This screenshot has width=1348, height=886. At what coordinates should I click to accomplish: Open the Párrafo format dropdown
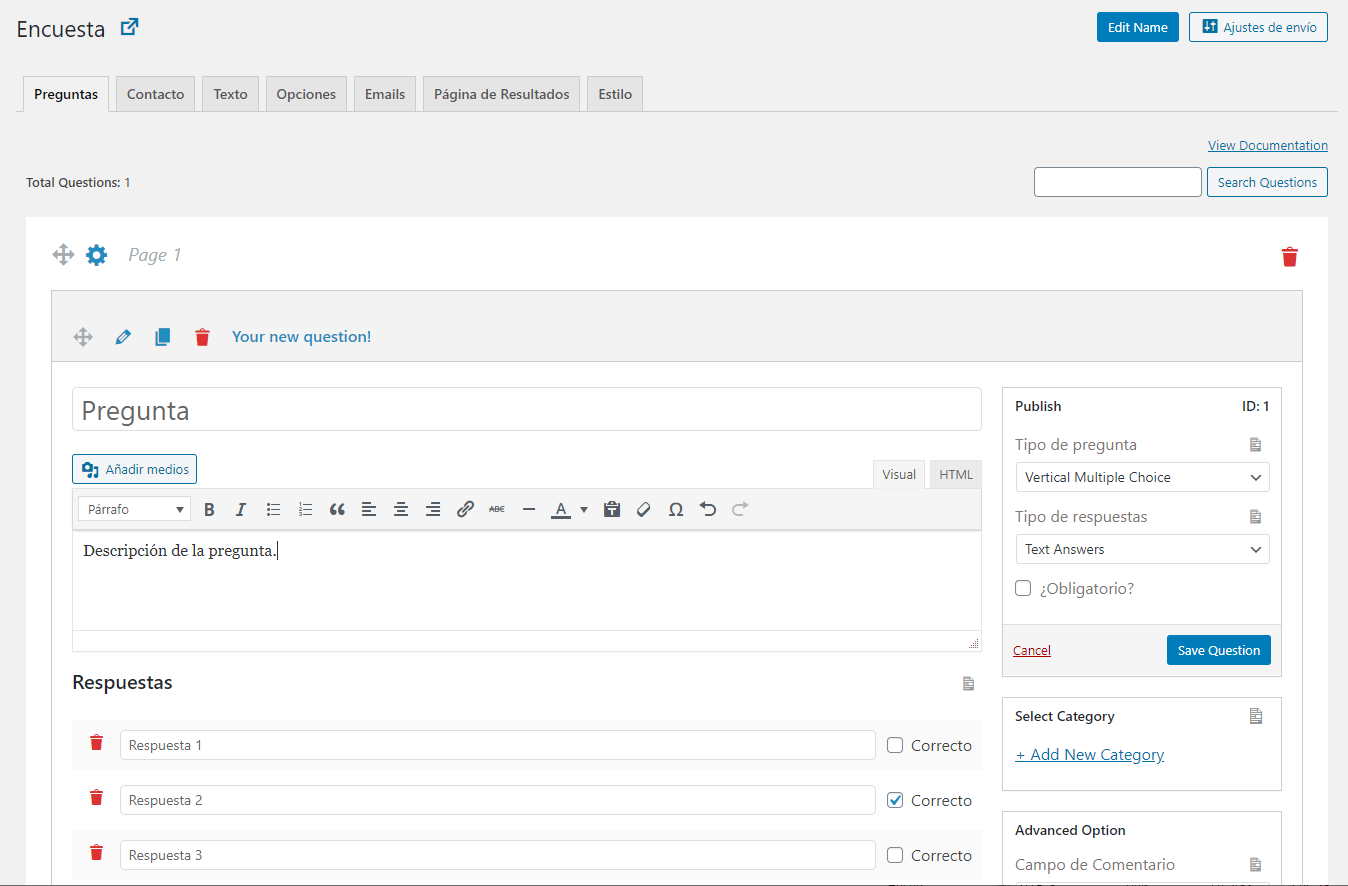coord(133,509)
